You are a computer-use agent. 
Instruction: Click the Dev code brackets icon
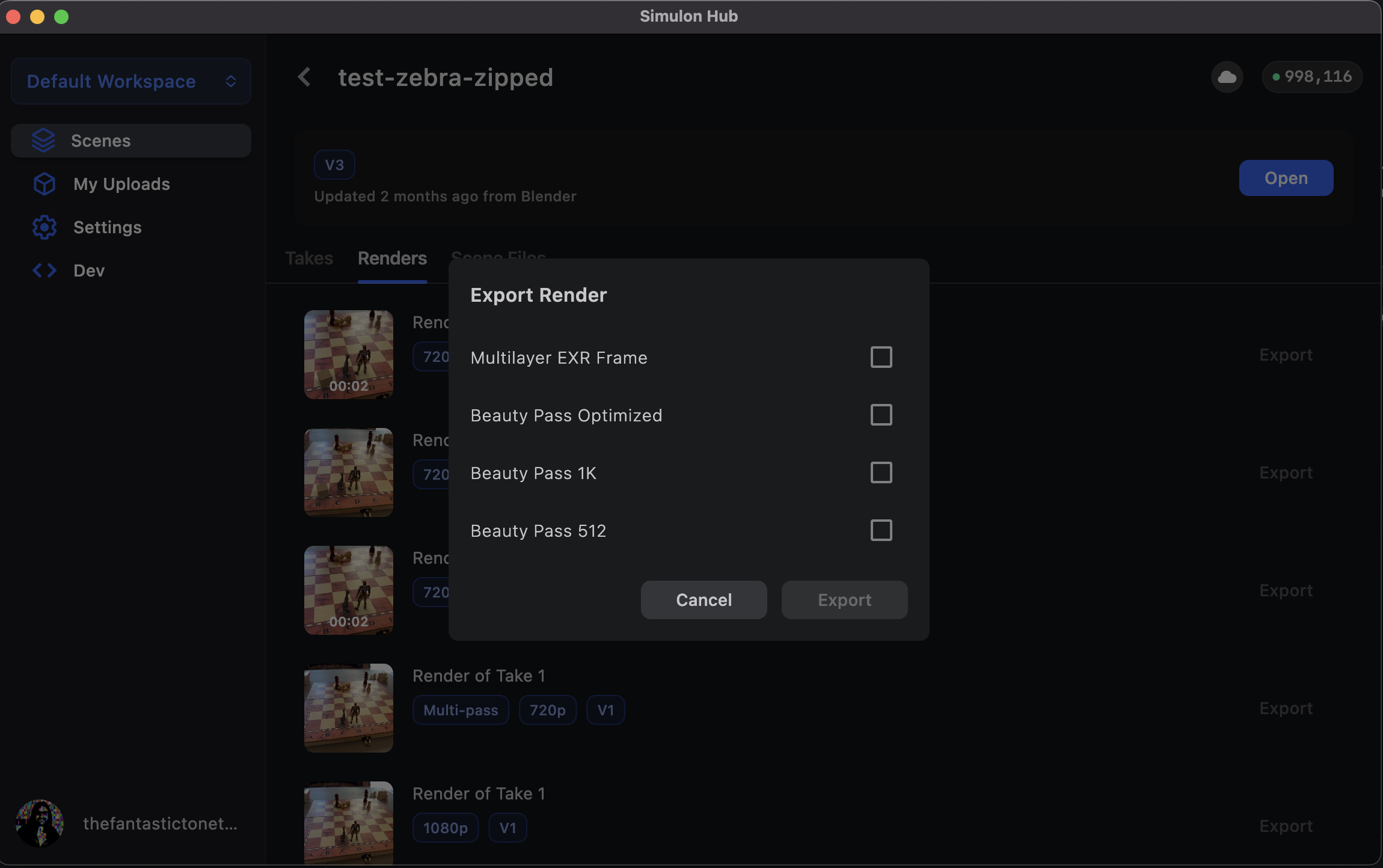44,270
